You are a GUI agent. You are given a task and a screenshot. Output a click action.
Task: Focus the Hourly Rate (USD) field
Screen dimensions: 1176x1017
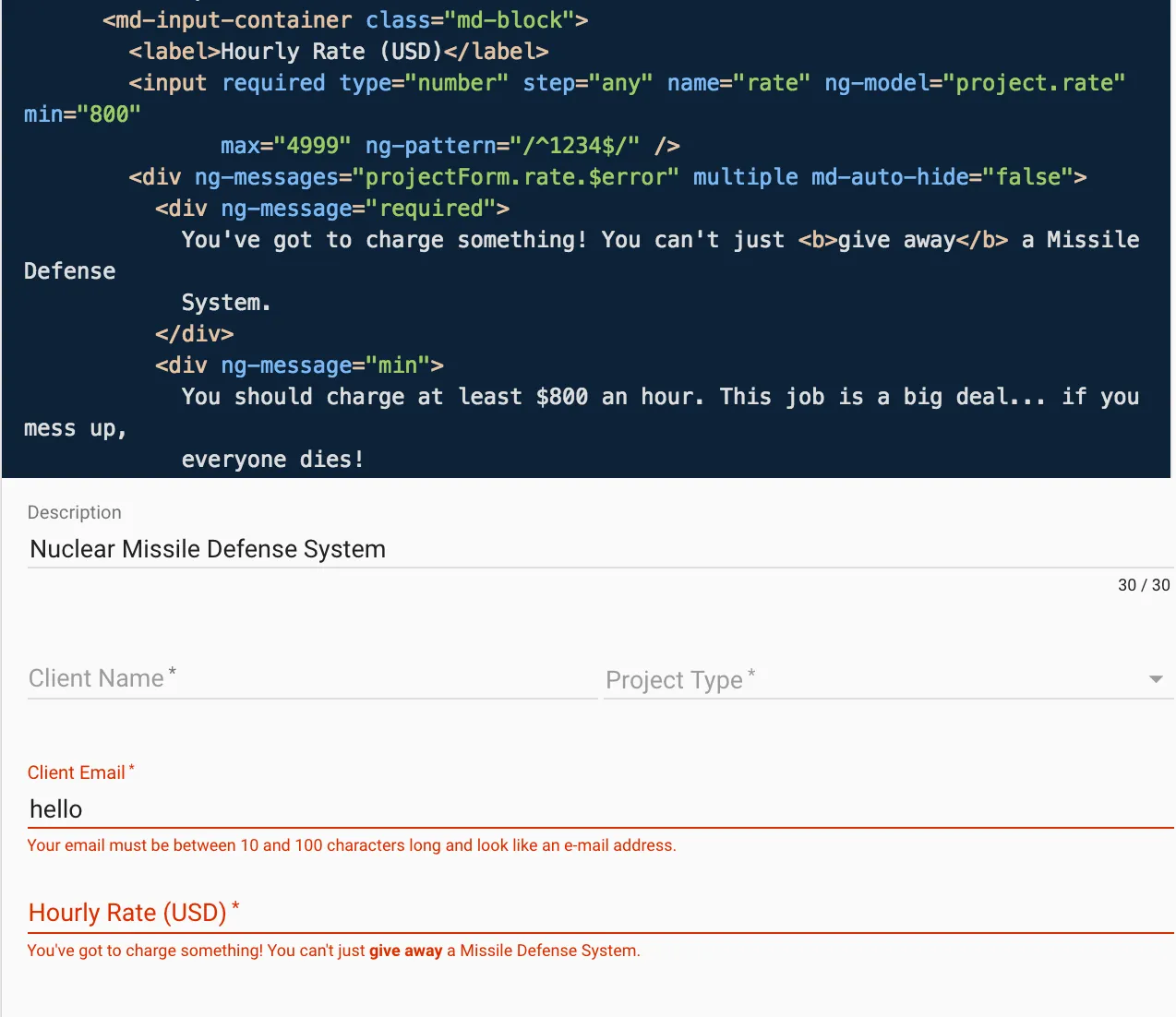[600, 913]
